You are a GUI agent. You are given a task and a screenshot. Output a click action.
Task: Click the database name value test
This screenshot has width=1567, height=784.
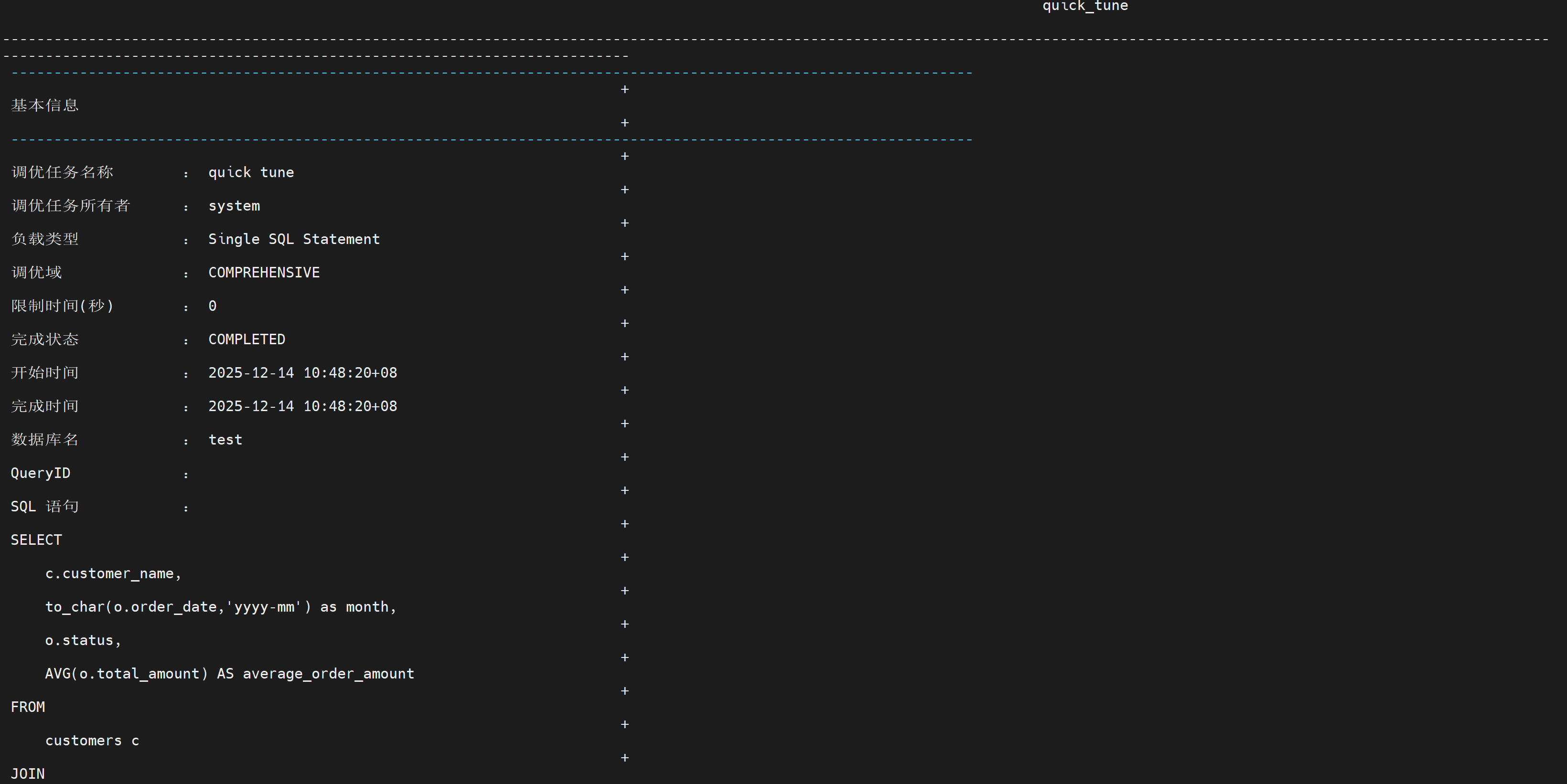[225, 440]
